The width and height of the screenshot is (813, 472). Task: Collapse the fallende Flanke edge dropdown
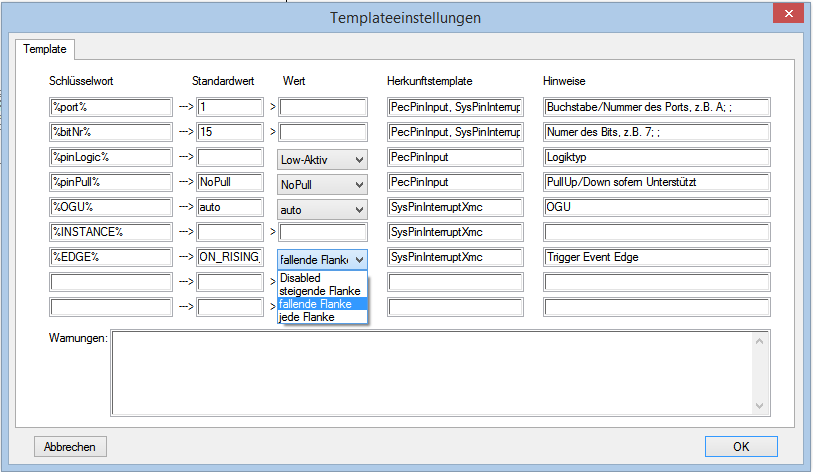tap(359, 259)
